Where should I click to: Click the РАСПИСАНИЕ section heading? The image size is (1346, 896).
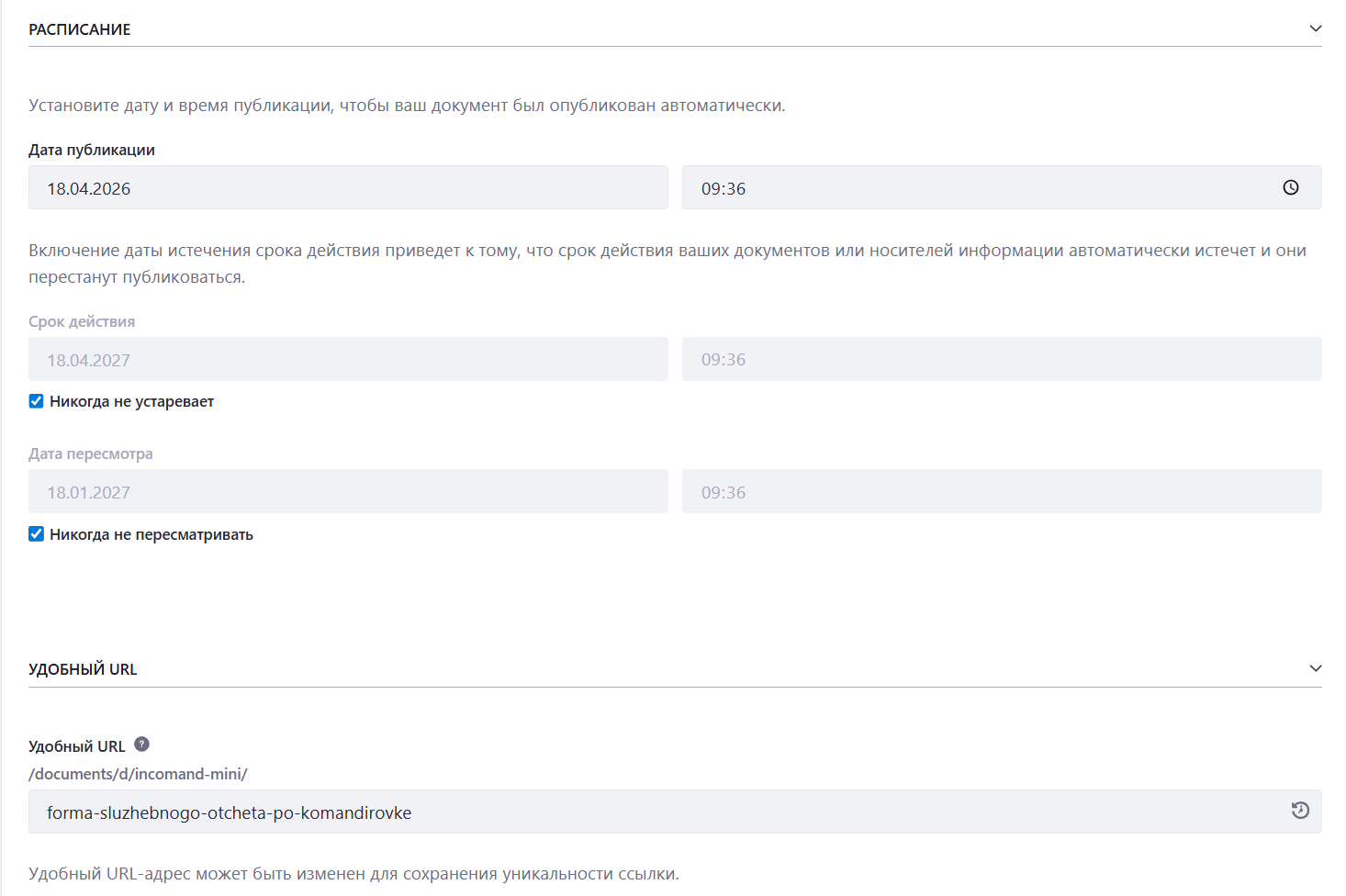coord(80,29)
